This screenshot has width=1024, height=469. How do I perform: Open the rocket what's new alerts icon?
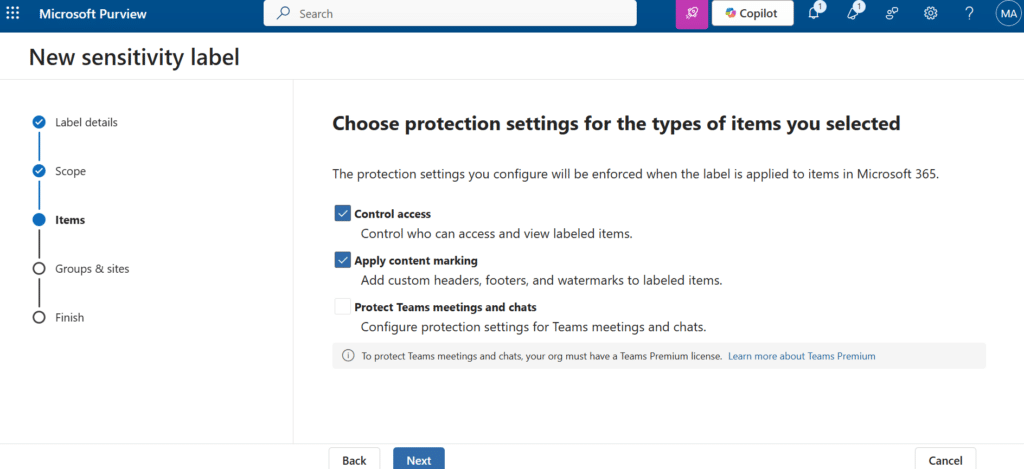click(853, 13)
